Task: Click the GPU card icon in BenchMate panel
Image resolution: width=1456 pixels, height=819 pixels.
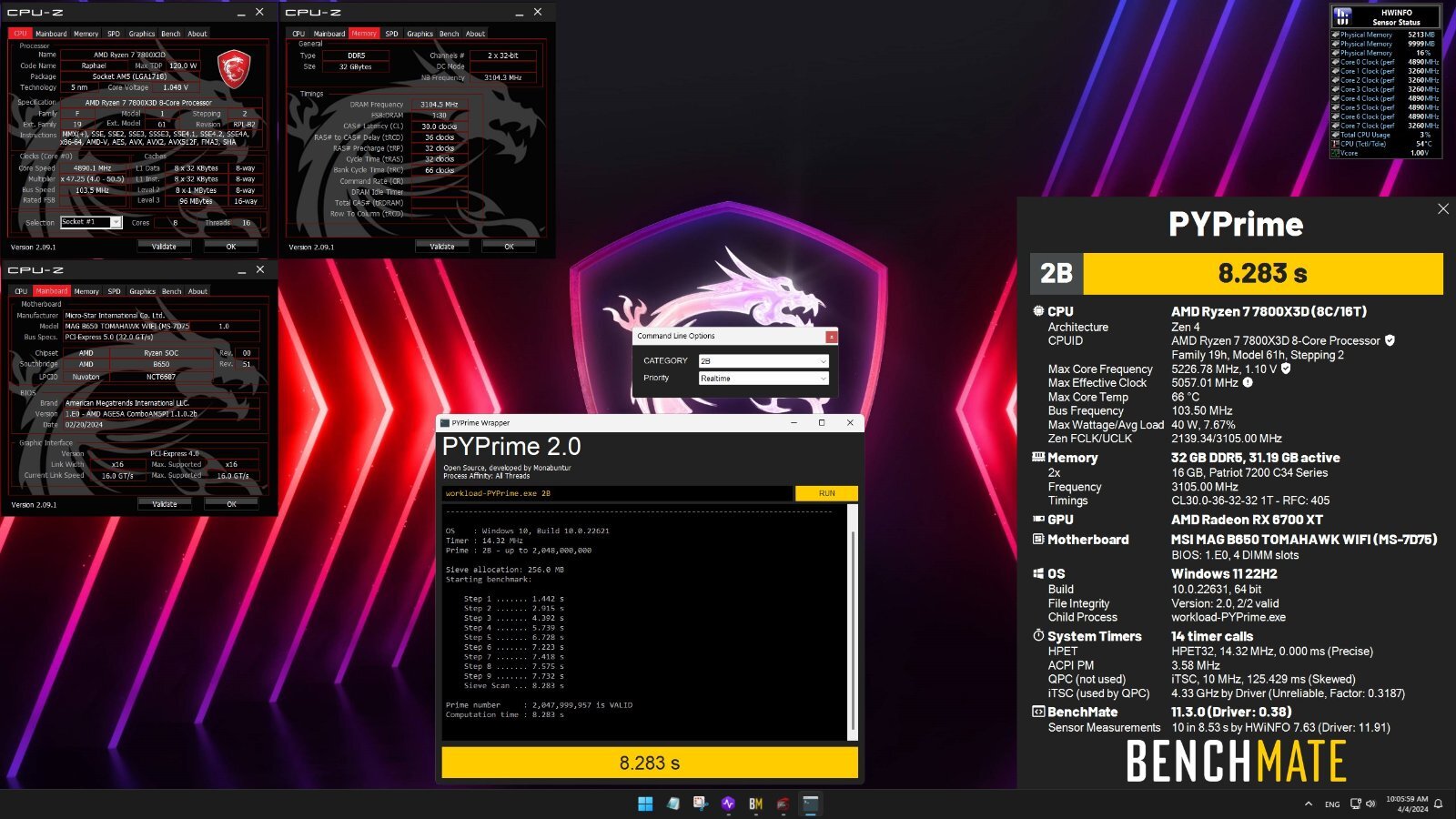Action: pos(1038,520)
